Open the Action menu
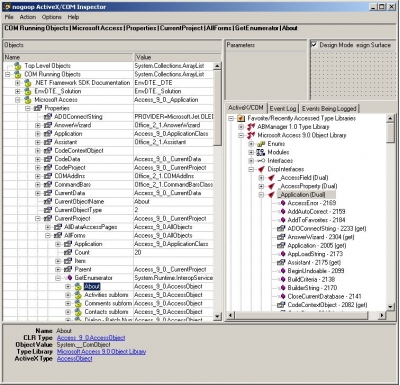 coord(28,17)
